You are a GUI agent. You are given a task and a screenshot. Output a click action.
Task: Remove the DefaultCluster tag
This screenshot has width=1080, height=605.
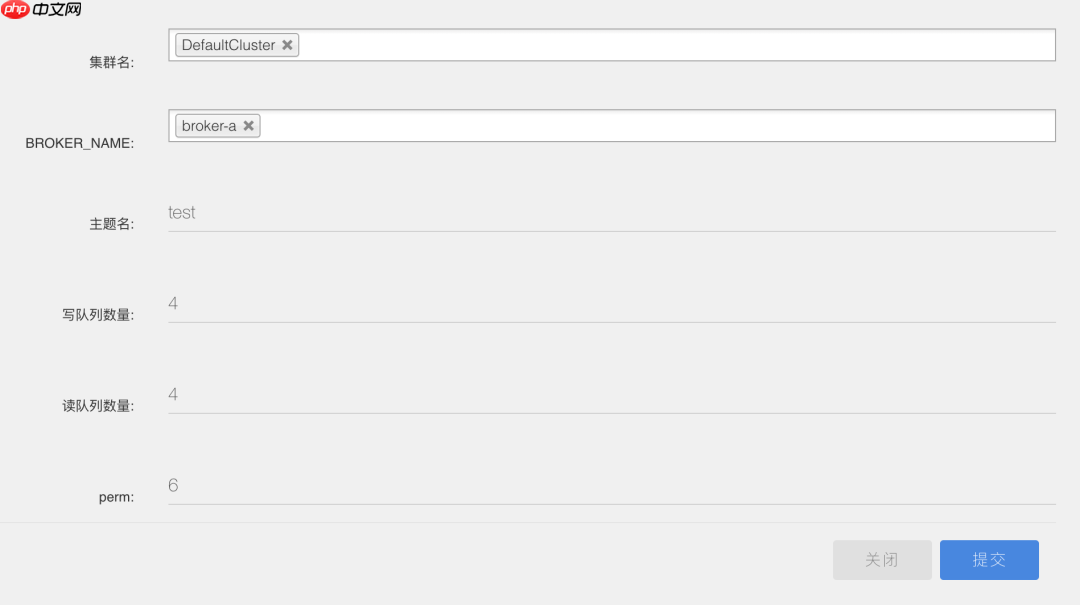tap(287, 45)
